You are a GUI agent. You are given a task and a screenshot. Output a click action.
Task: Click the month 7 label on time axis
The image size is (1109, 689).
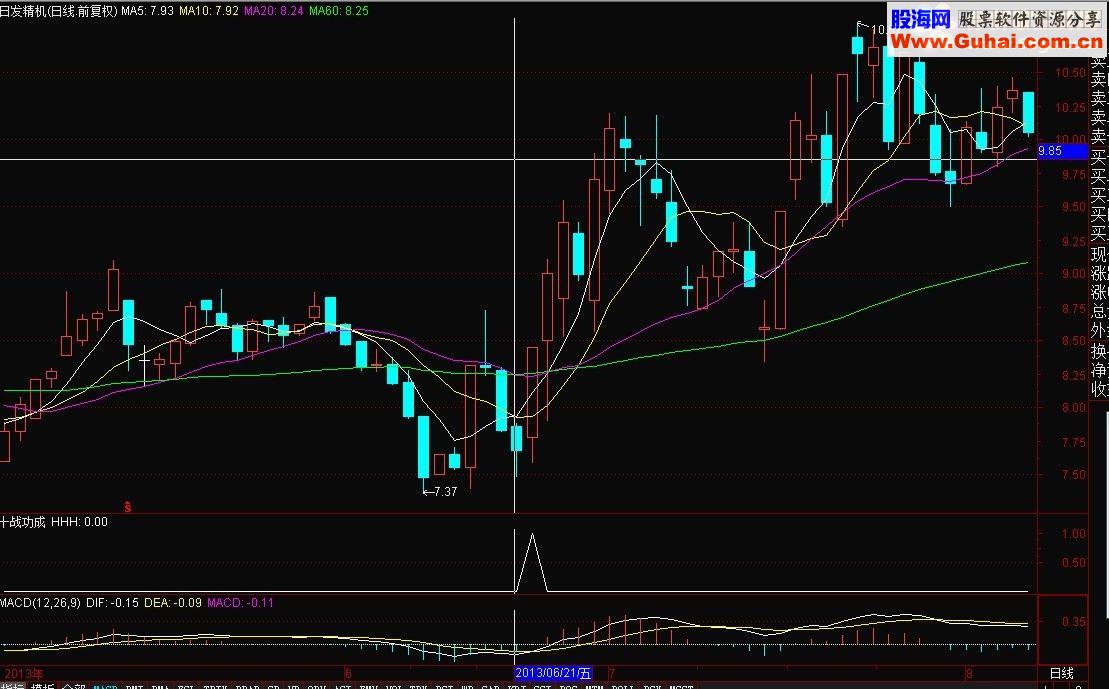pos(612,673)
